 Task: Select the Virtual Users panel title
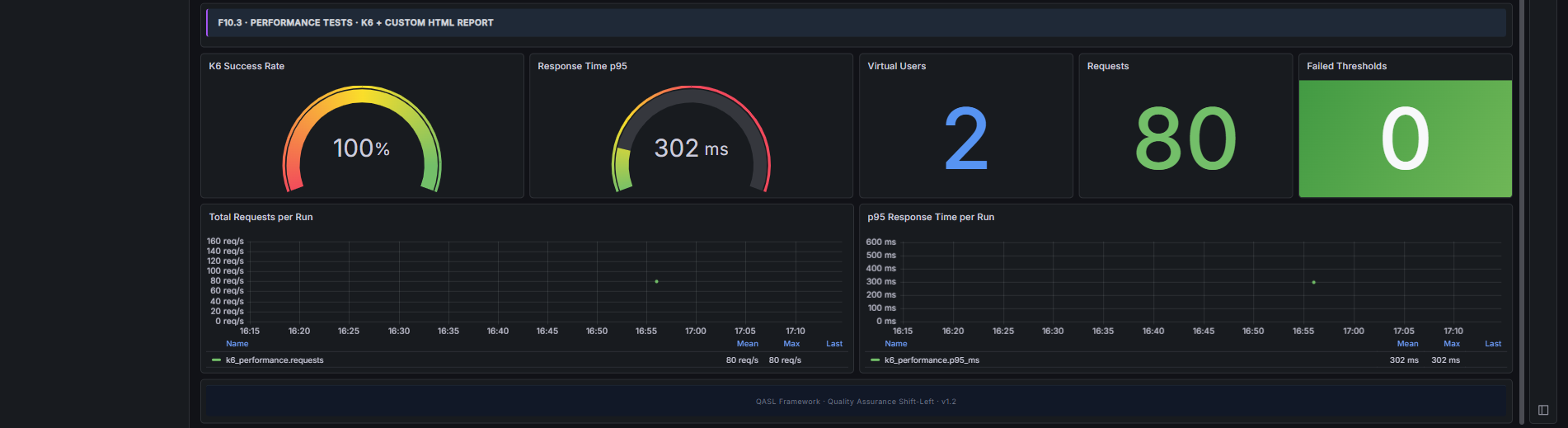(896, 66)
